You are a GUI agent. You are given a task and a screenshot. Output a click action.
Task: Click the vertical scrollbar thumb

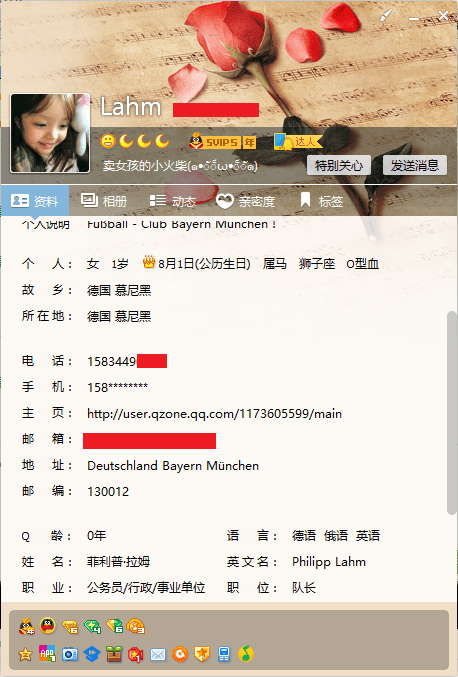(452, 412)
